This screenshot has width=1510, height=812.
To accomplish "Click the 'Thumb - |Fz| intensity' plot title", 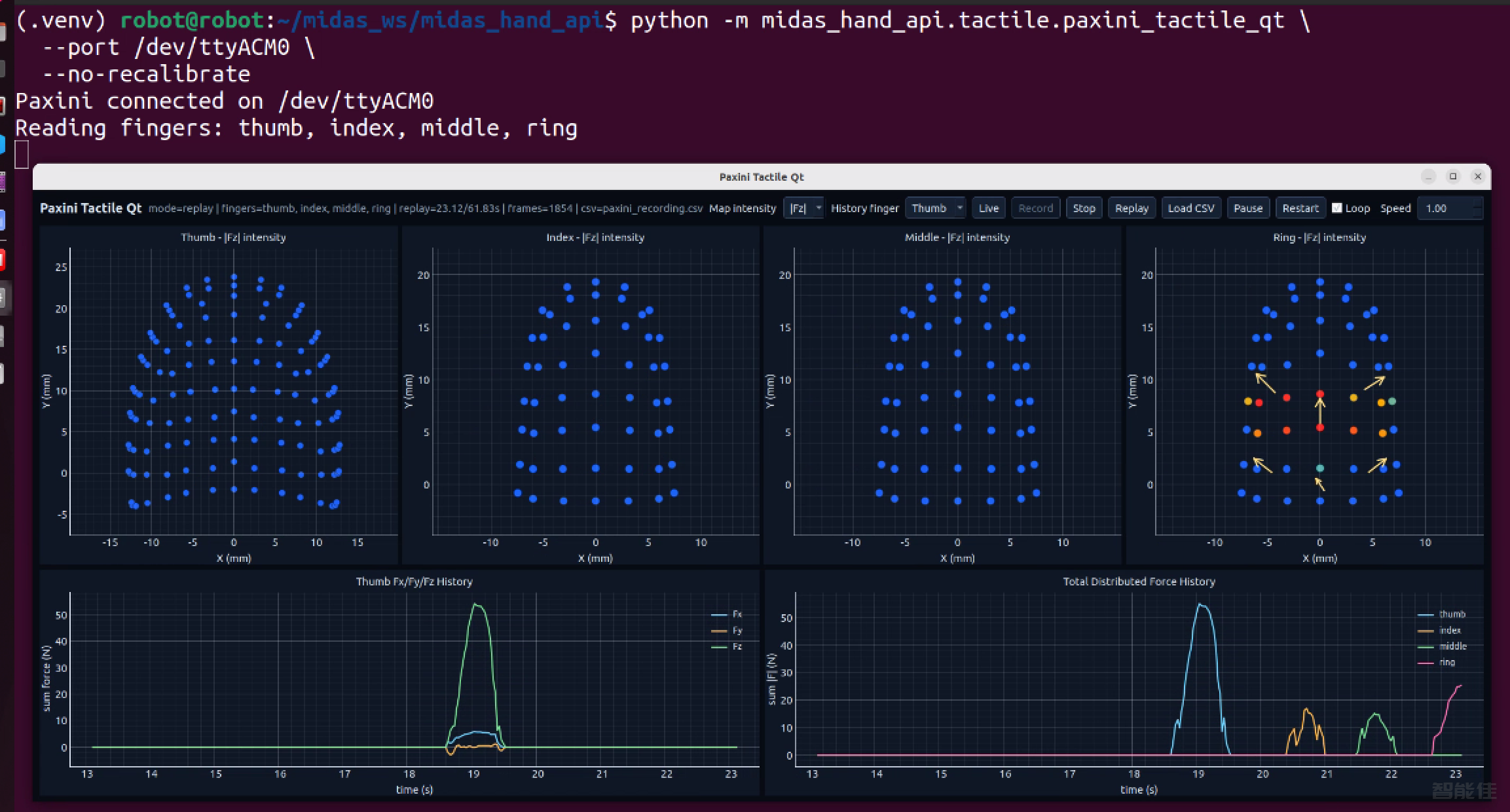I will [x=234, y=237].
